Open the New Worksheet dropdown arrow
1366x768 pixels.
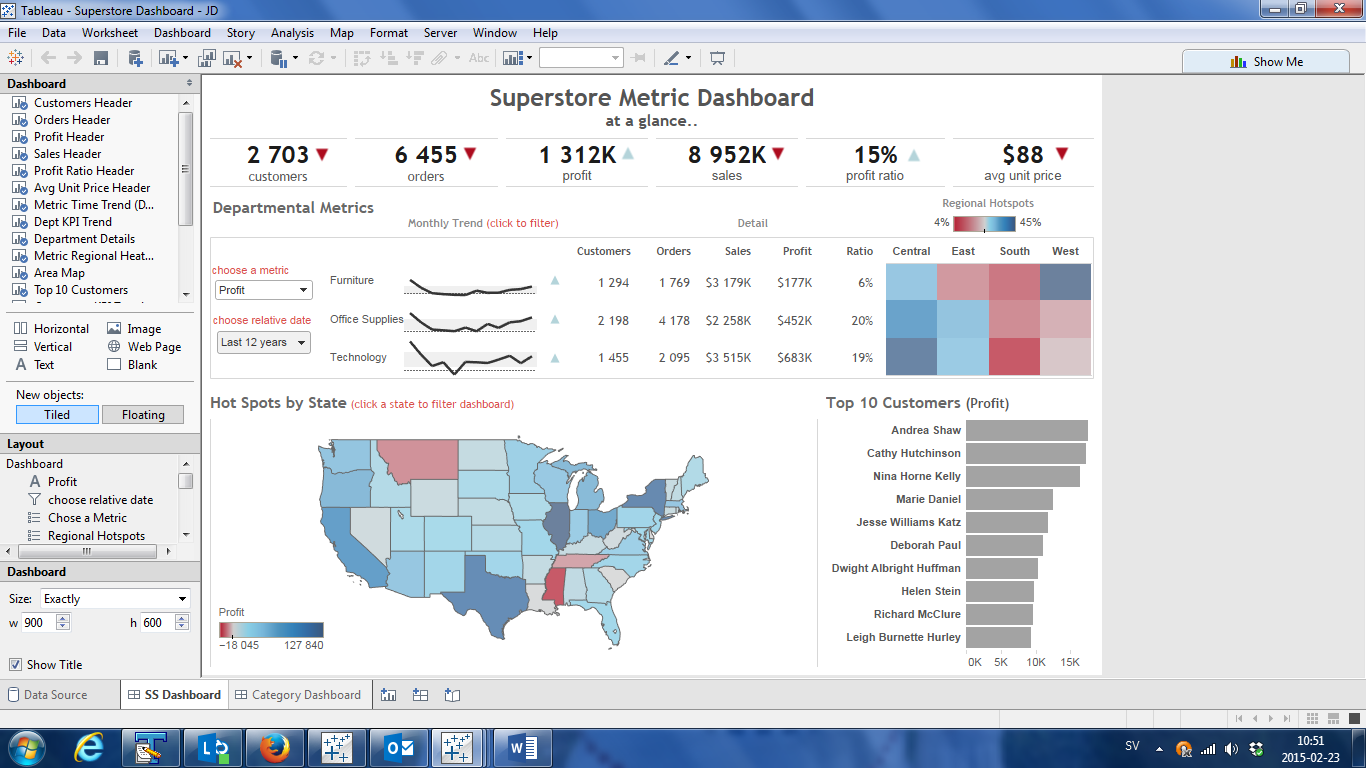click(186, 58)
